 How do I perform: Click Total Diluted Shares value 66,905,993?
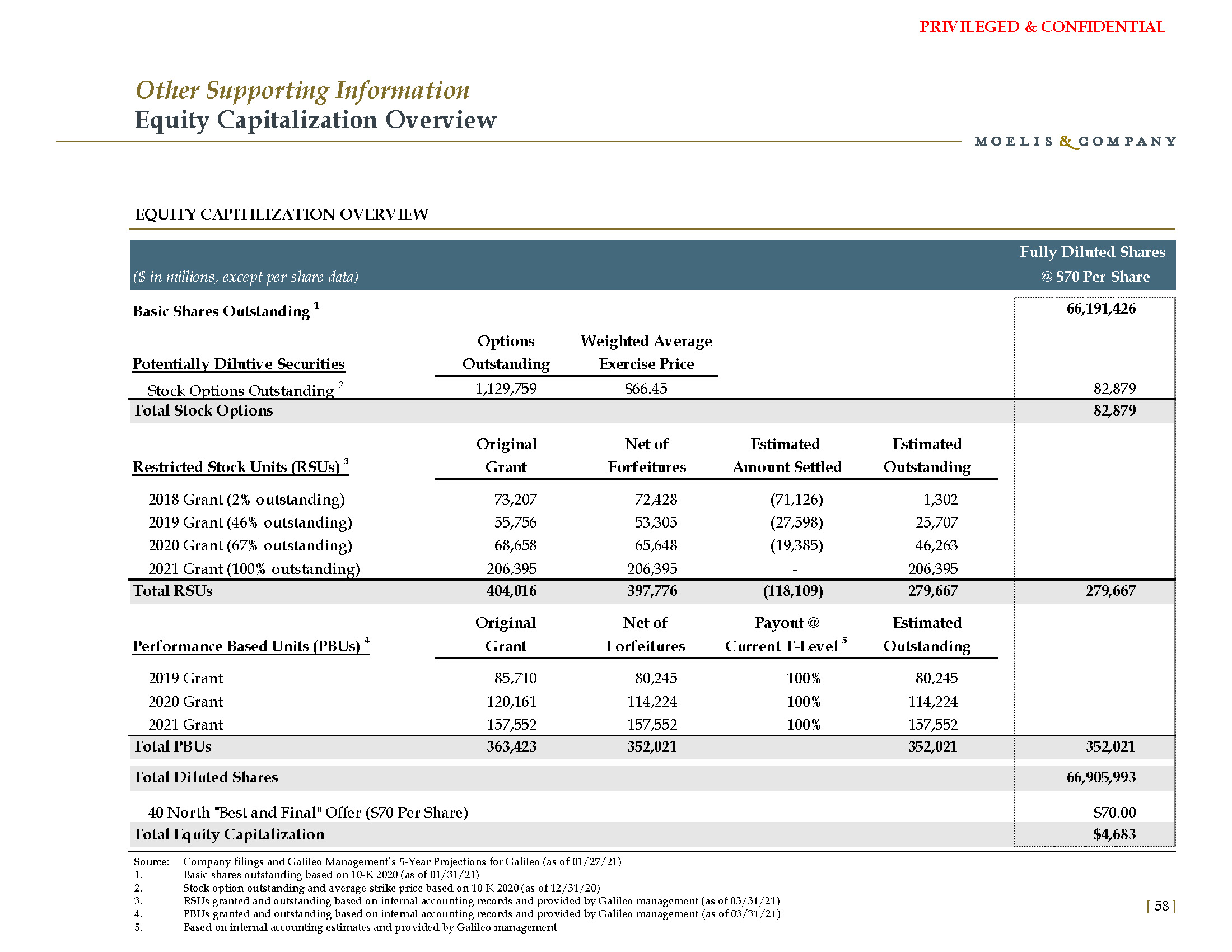1100,777
